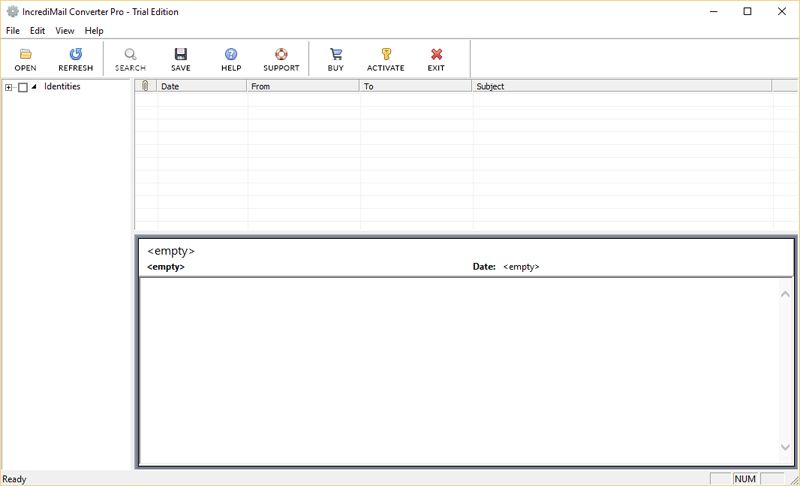Open the Edit menu

tap(37, 31)
